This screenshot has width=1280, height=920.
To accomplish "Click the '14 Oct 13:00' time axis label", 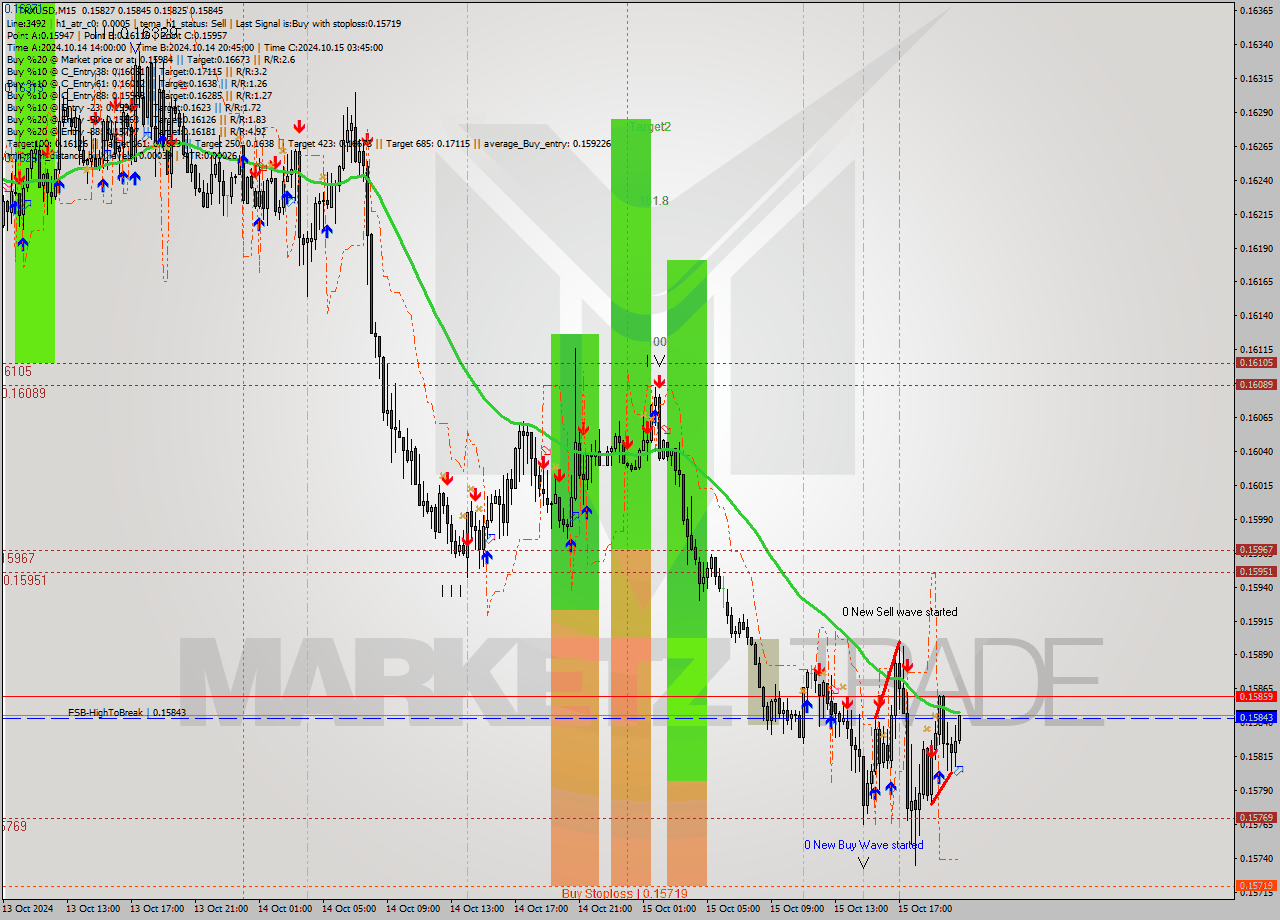I will click(x=477, y=909).
